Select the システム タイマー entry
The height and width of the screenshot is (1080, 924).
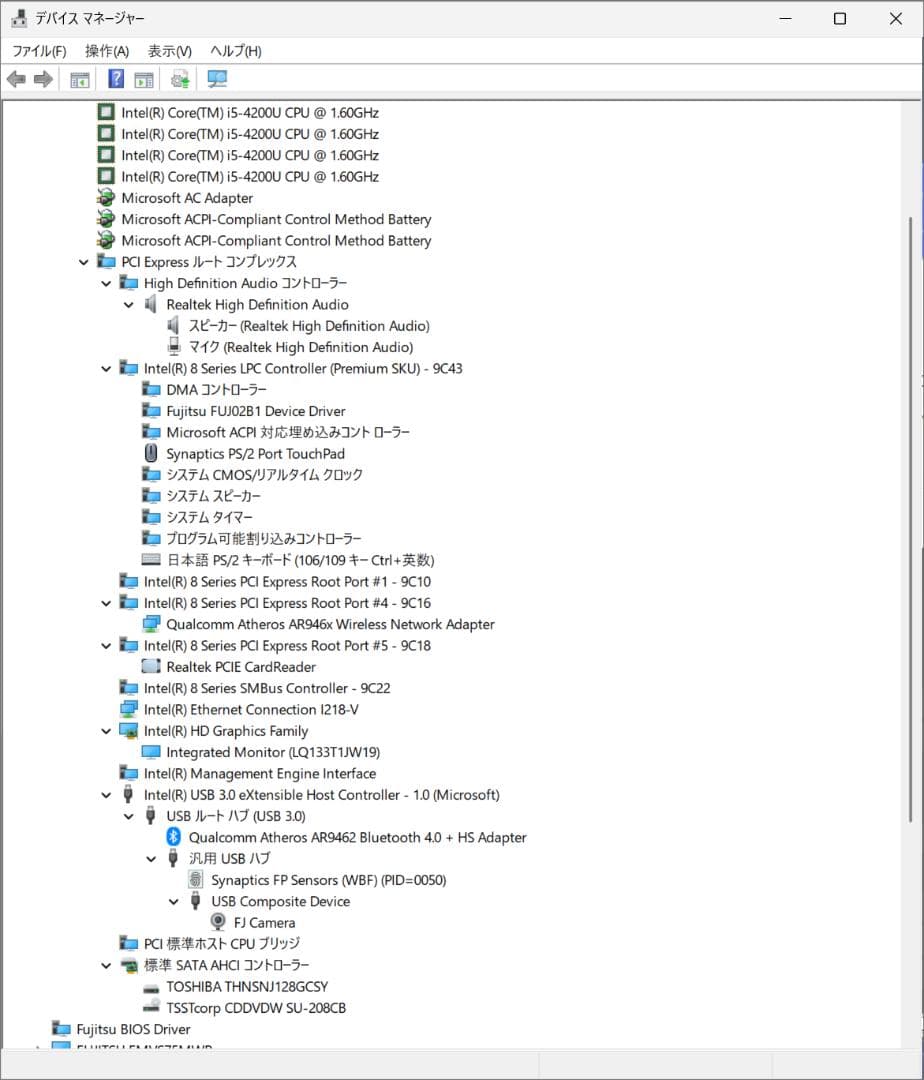(x=209, y=517)
